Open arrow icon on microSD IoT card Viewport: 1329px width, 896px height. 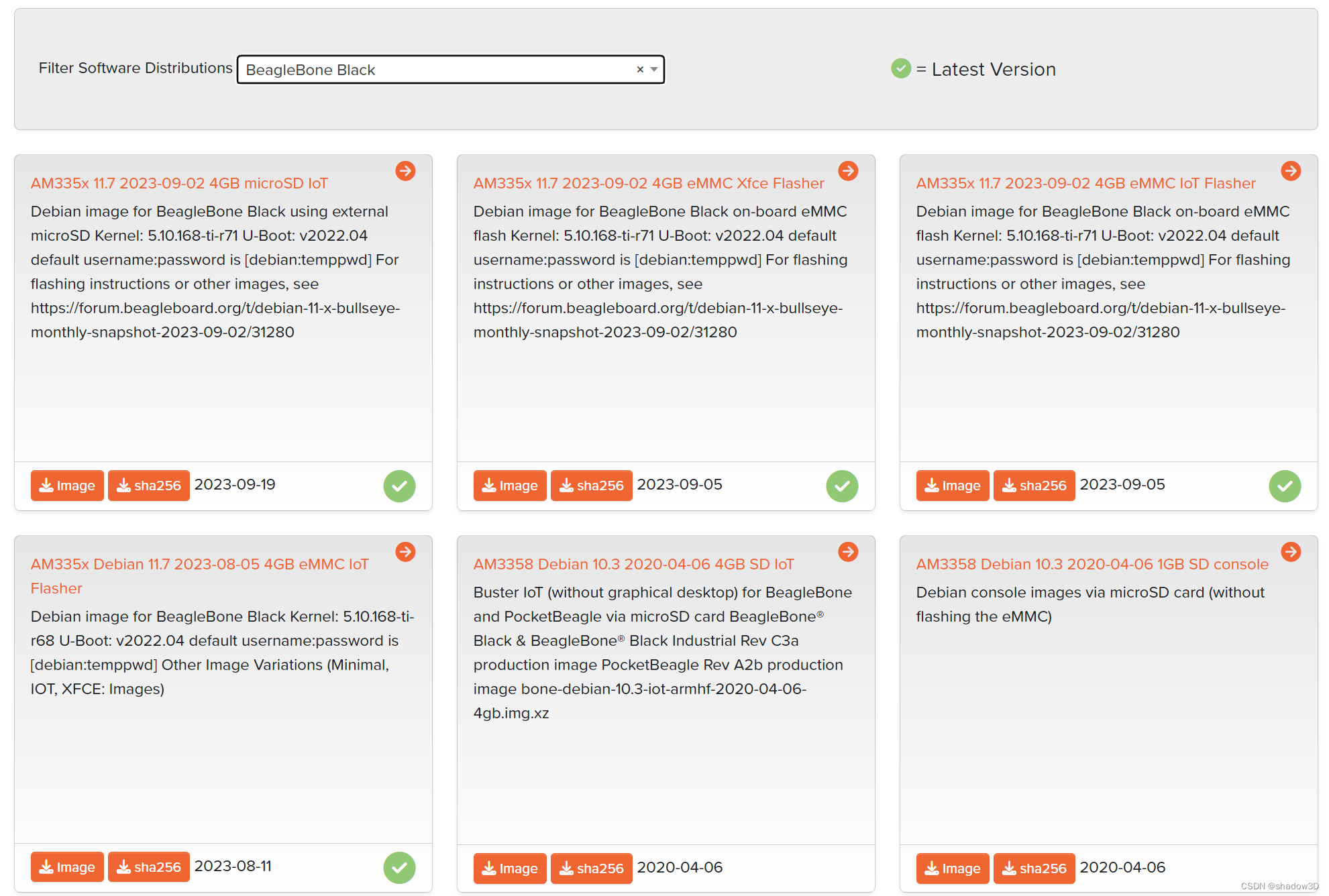pos(405,171)
